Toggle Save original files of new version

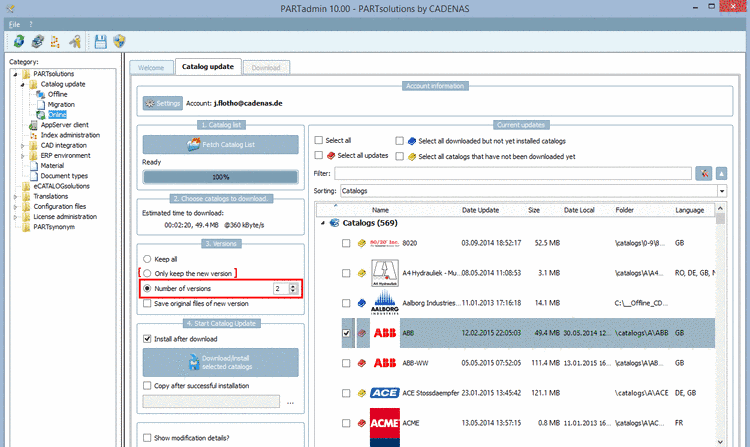147,303
